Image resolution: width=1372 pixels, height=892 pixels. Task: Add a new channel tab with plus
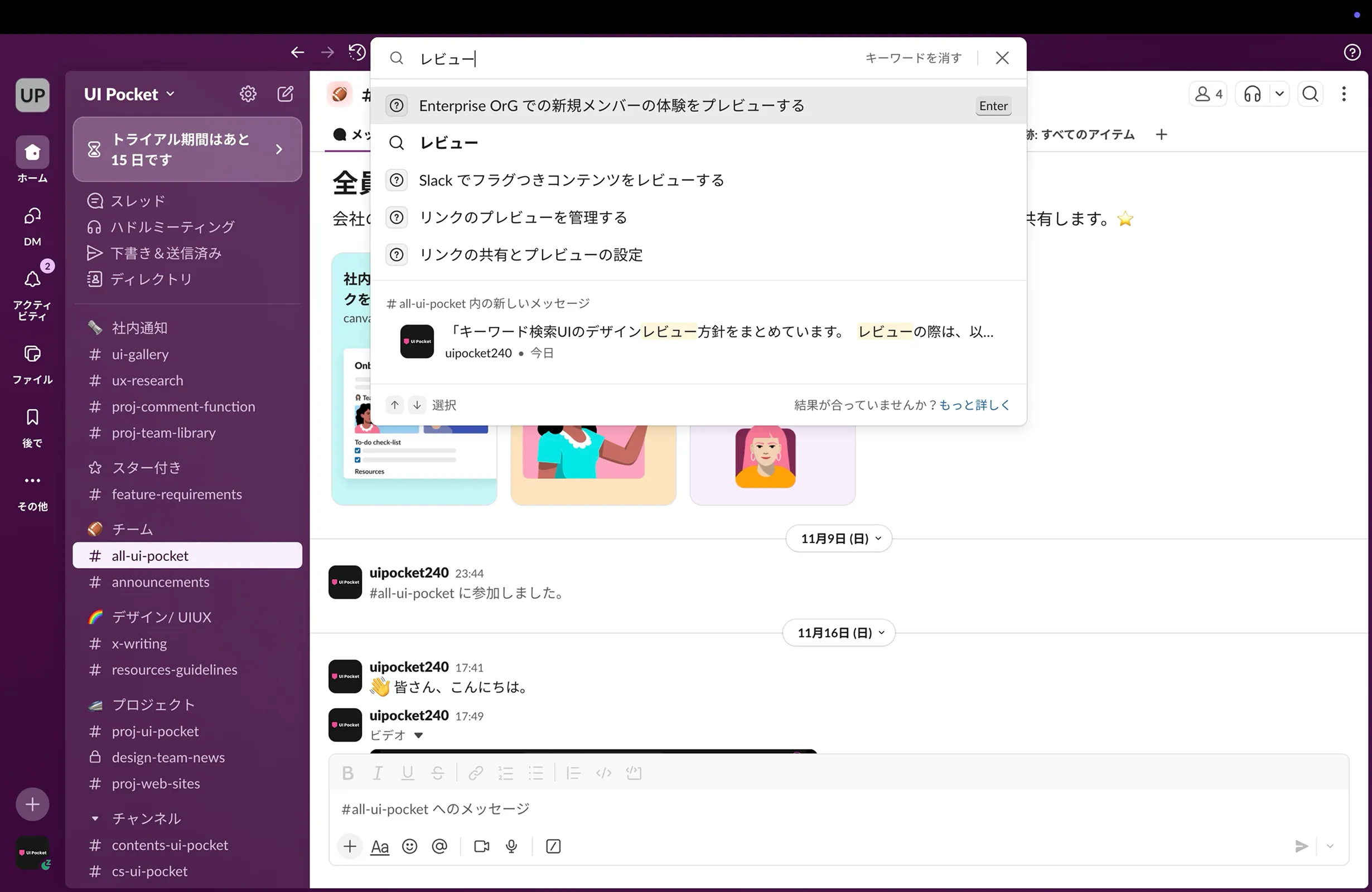pos(1161,134)
